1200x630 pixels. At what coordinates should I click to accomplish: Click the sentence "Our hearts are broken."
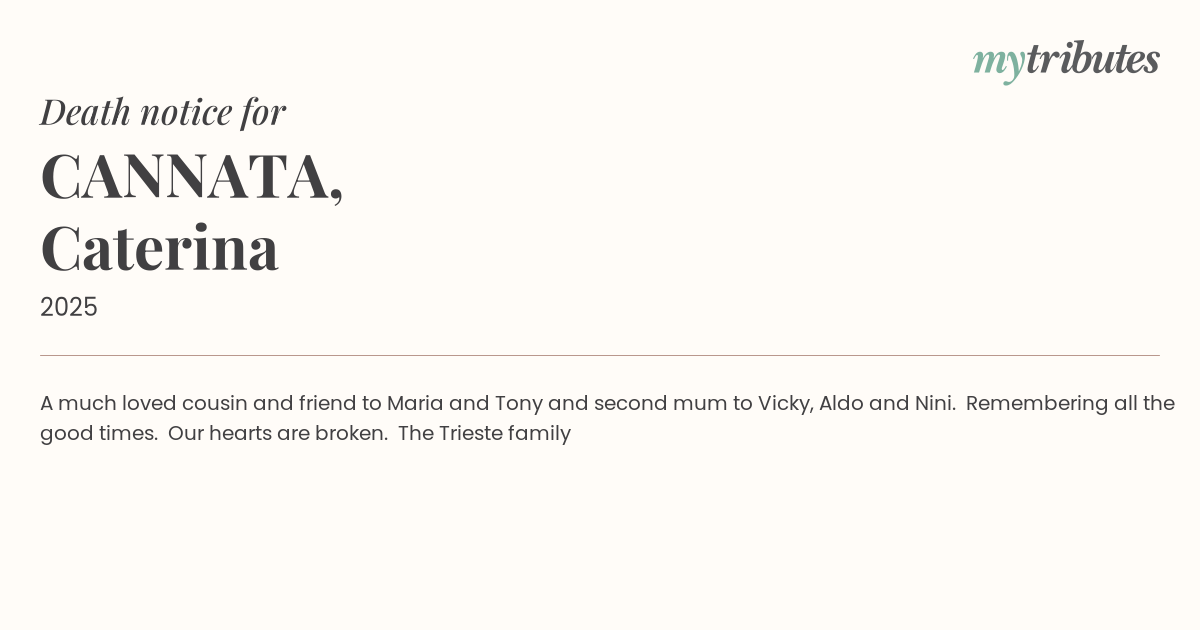(x=278, y=434)
